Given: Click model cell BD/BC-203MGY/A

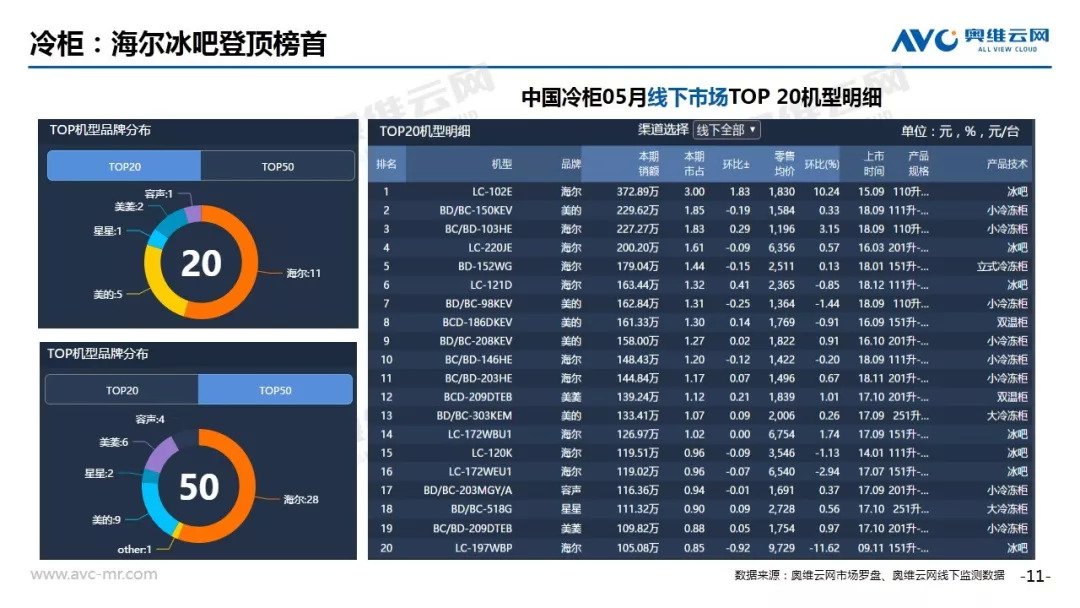Looking at the screenshot, I should click(468, 490).
